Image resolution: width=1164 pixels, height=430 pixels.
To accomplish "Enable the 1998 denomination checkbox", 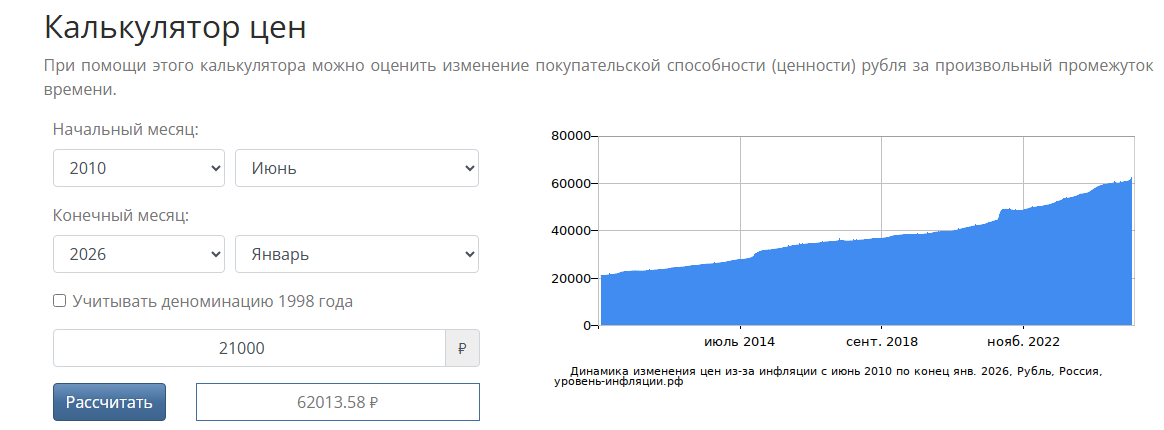I will pos(59,301).
